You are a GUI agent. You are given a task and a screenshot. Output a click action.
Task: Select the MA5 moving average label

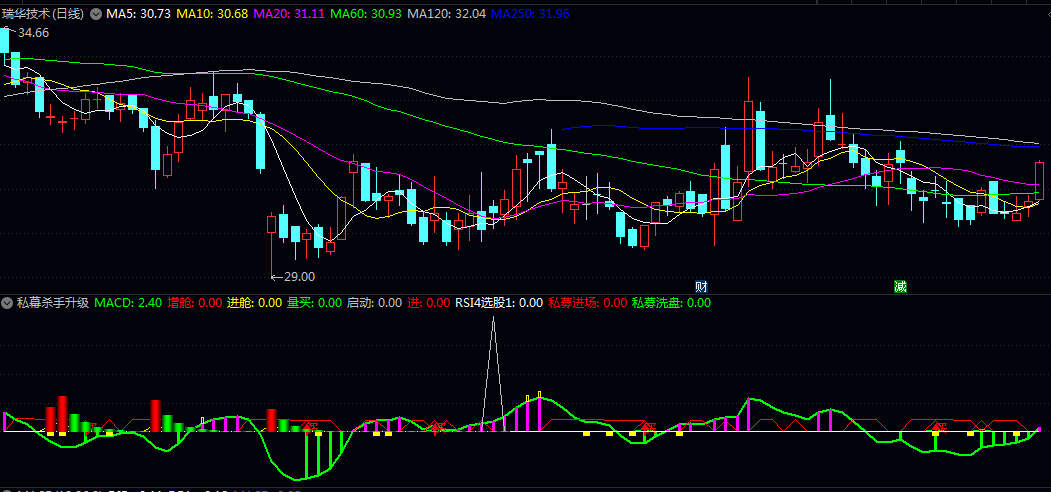pyautogui.click(x=140, y=14)
